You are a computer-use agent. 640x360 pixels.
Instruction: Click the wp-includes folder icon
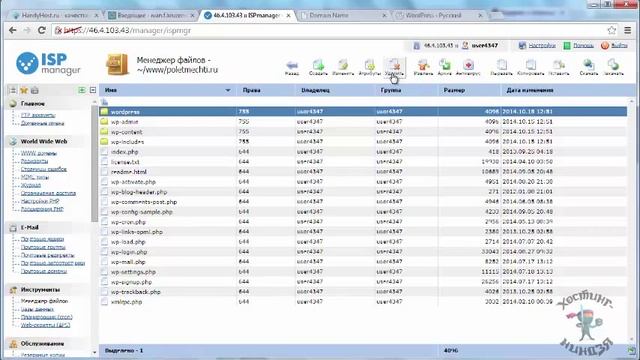point(104,142)
